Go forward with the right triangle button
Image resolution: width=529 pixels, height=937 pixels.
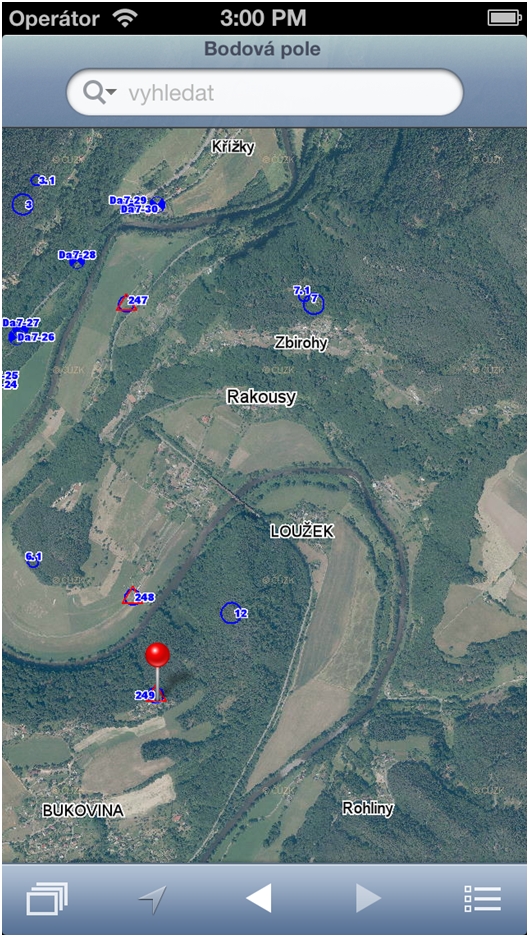[368, 898]
